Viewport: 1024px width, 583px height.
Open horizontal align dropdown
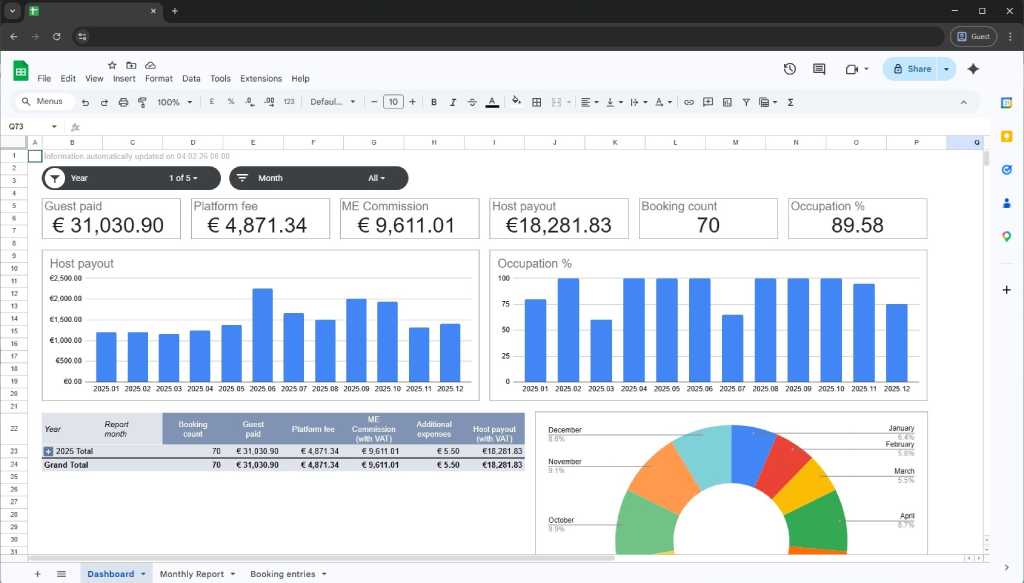589,102
